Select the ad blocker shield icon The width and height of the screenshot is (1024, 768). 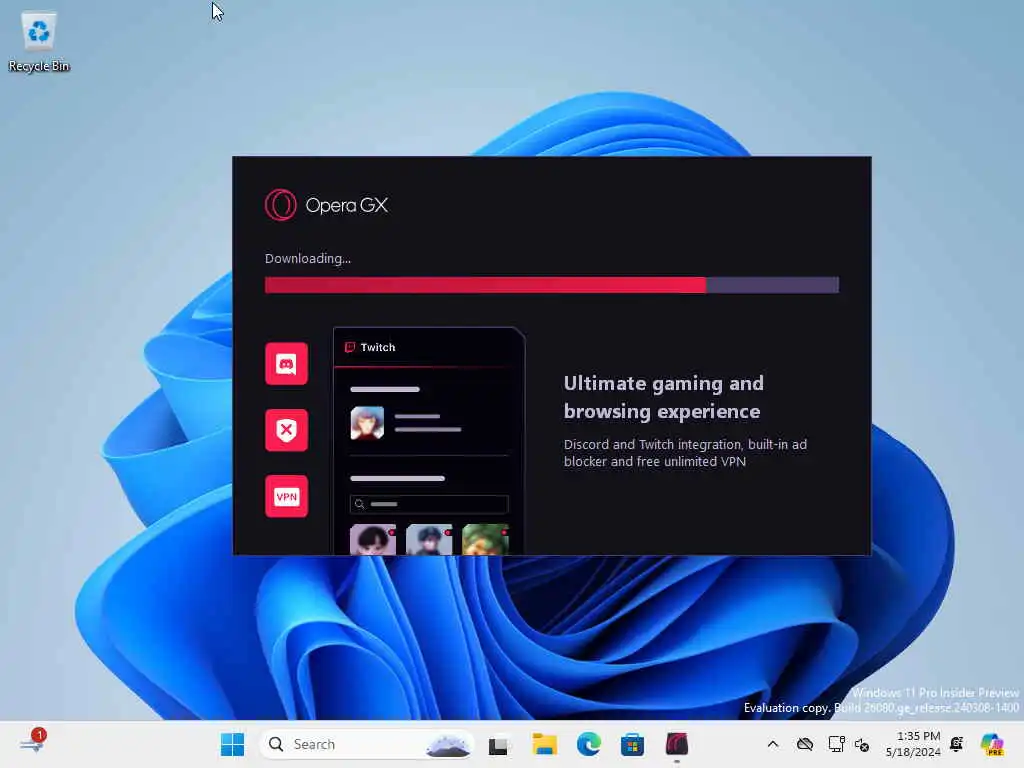tap(286, 430)
